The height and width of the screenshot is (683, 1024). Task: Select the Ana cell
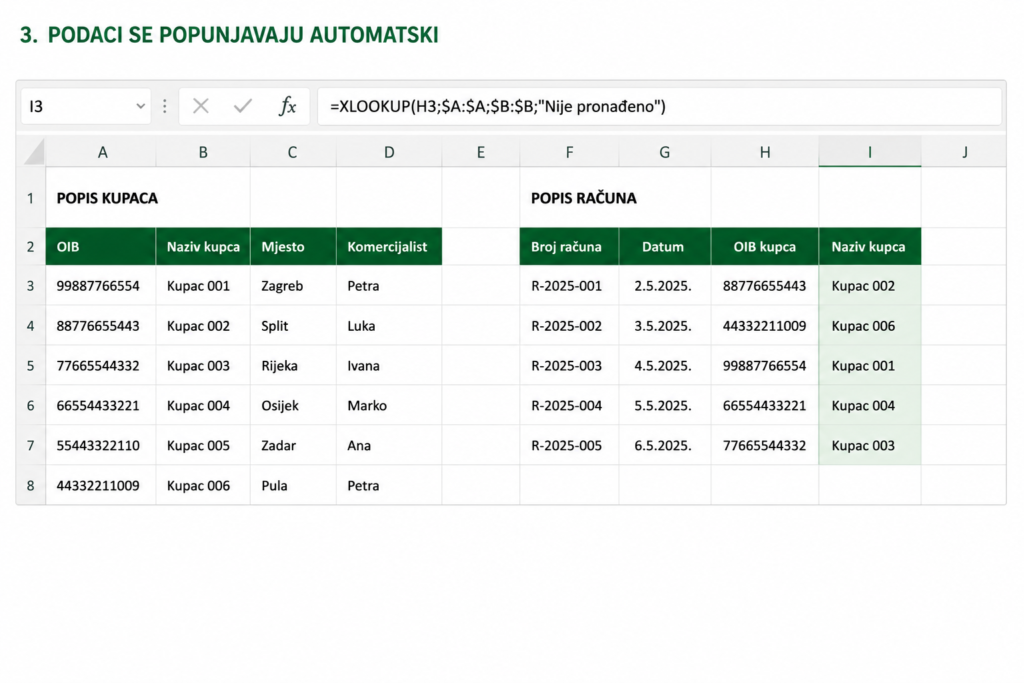(389, 445)
